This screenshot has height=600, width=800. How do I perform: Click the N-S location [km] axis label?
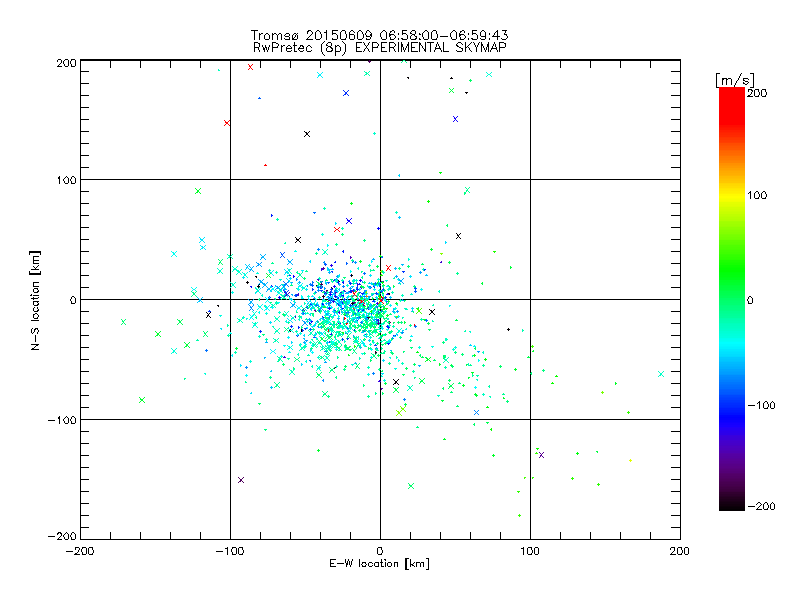tap(35, 301)
